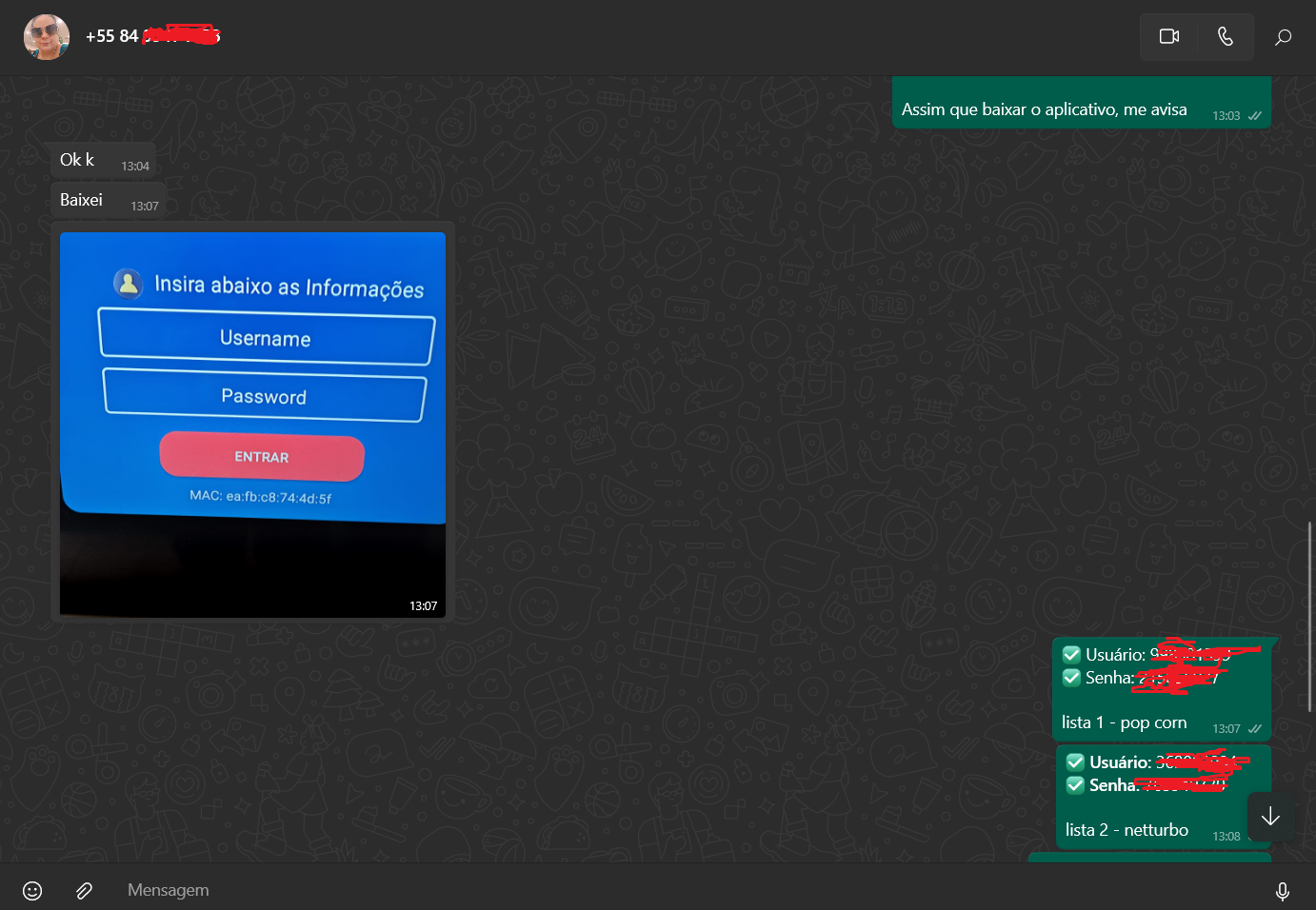This screenshot has width=1316, height=910.
Task: Click the "lista 2 - netturbo" text
Action: coord(1127,830)
